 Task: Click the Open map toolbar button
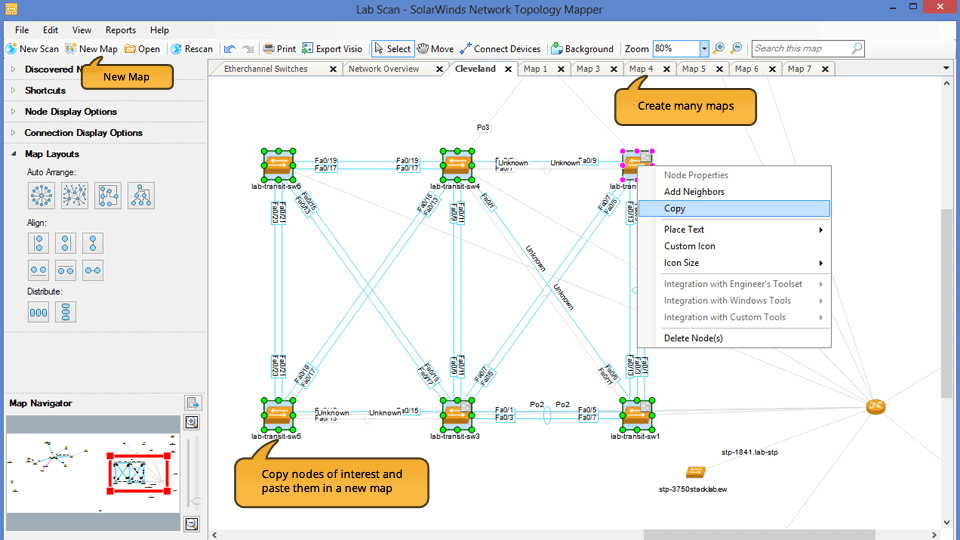(x=142, y=49)
